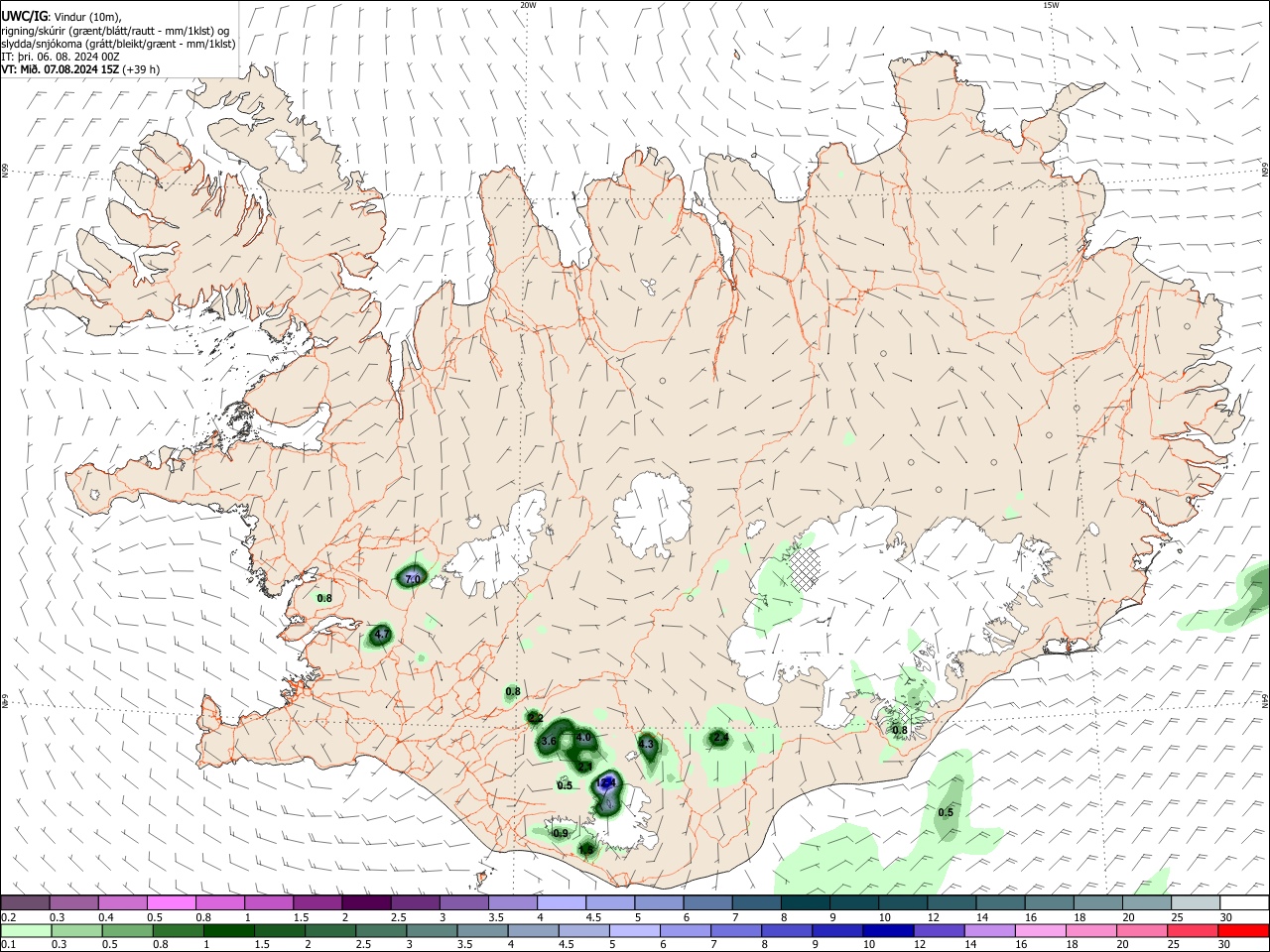Click the 3.6 value in the green cluster

(x=549, y=742)
